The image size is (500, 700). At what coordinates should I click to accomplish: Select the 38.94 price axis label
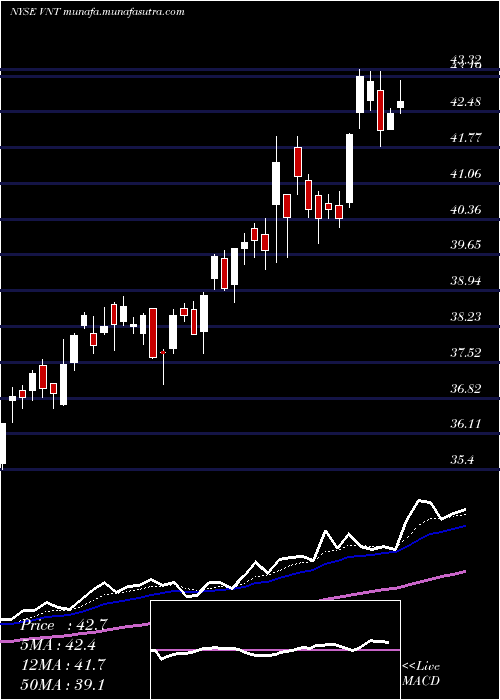[x=466, y=281]
